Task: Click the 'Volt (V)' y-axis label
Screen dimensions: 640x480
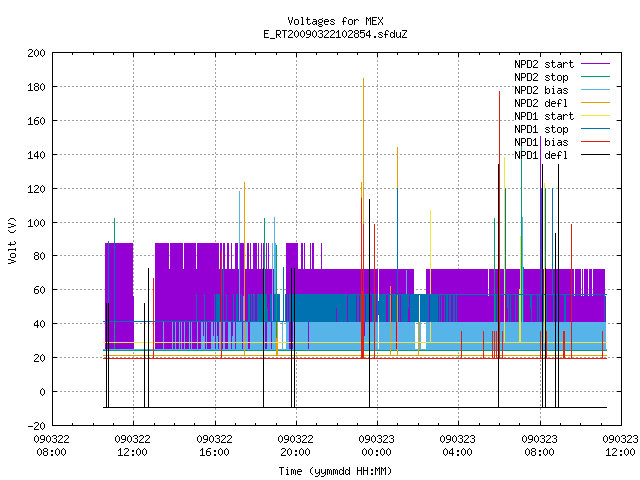Action: pos(12,240)
